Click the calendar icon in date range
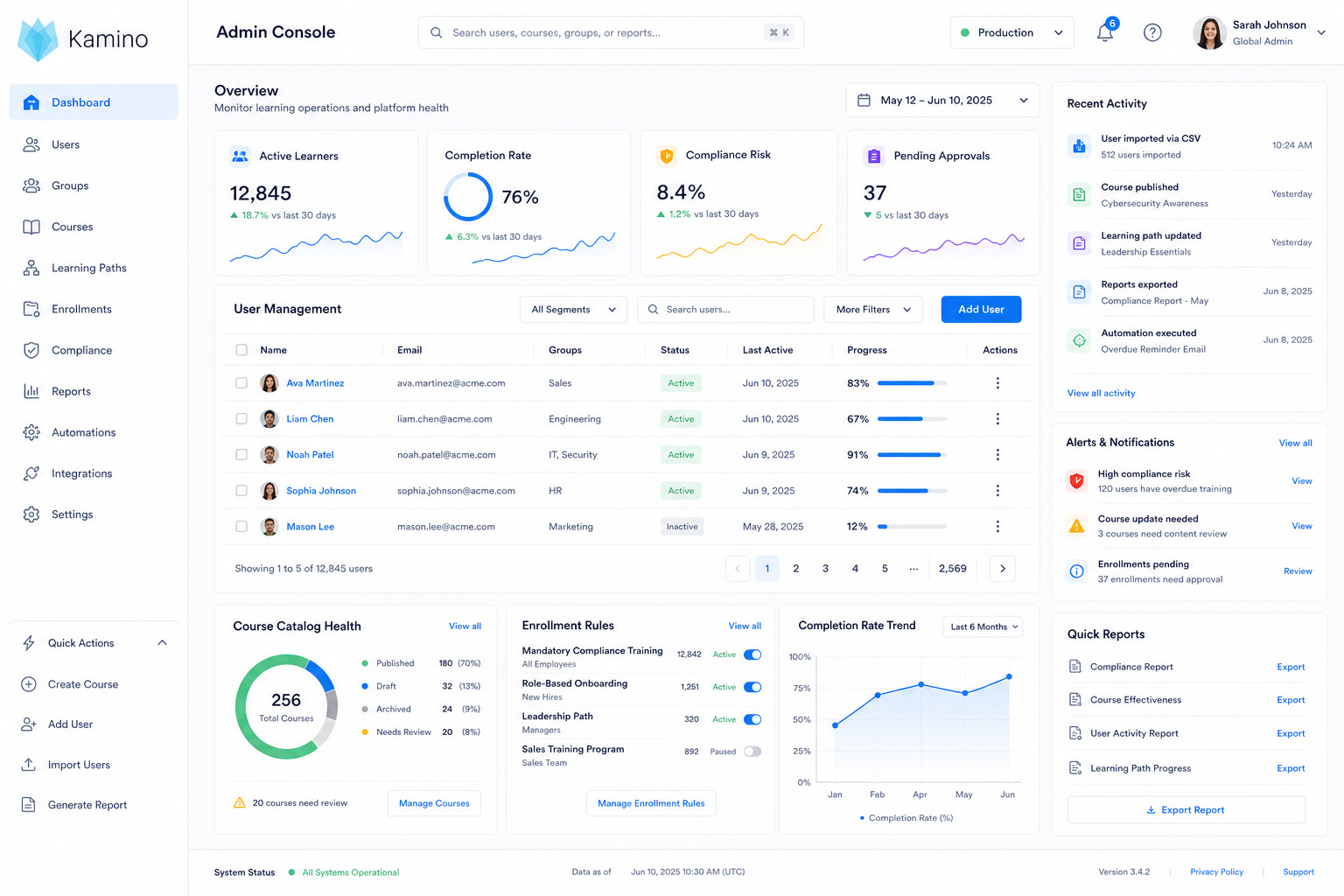The image size is (1344, 896). coord(864,101)
